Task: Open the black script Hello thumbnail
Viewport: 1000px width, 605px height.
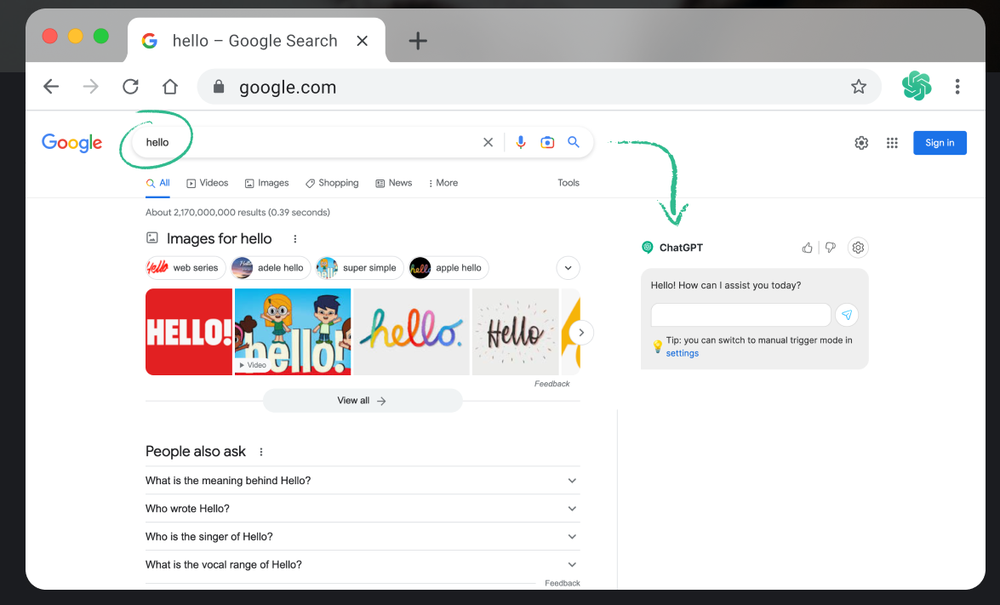Action: pos(515,332)
